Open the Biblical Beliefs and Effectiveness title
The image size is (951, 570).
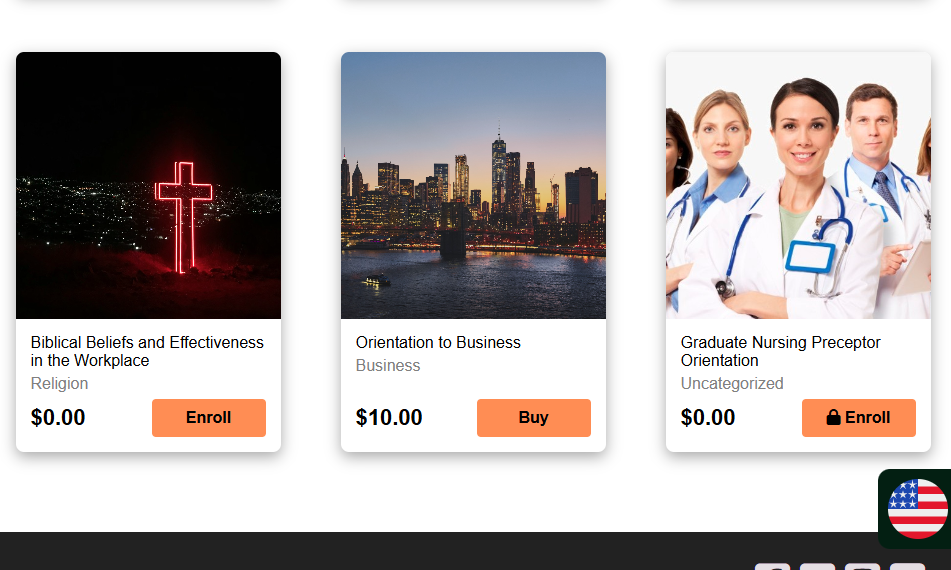point(147,351)
